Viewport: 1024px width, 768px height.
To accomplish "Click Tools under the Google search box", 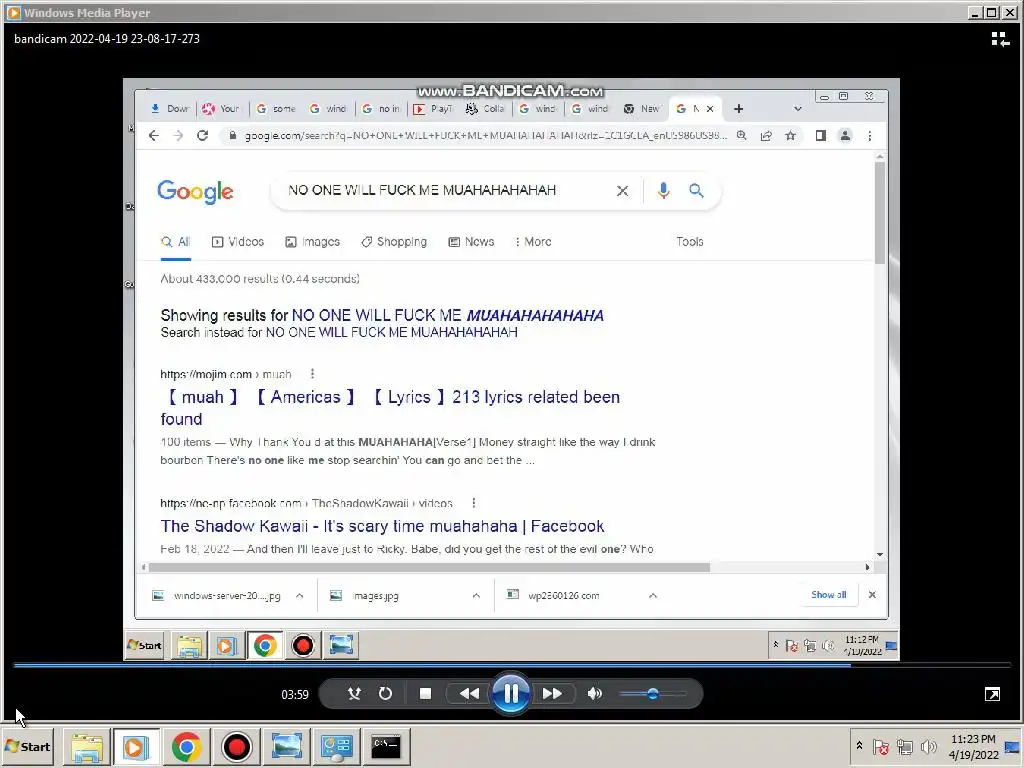I will click(x=690, y=242).
